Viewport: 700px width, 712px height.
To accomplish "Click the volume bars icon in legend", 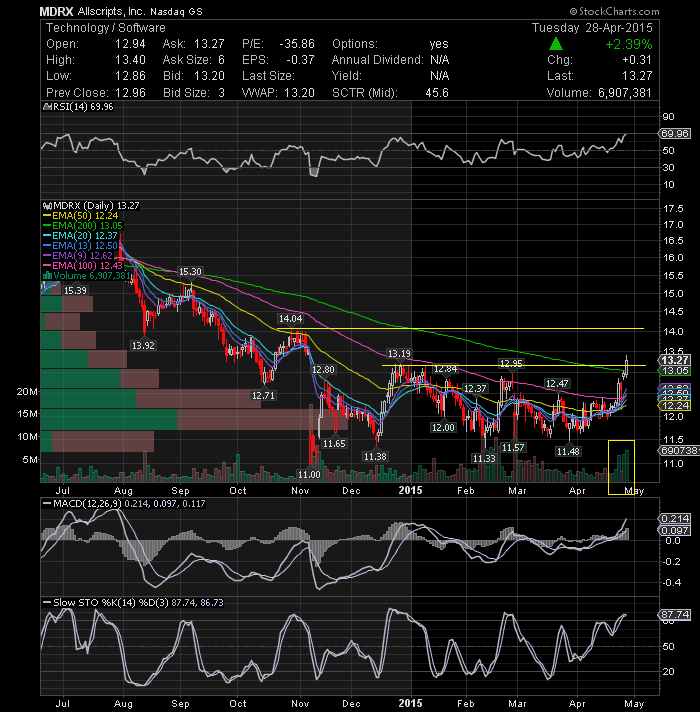I will click(x=47, y=276).
